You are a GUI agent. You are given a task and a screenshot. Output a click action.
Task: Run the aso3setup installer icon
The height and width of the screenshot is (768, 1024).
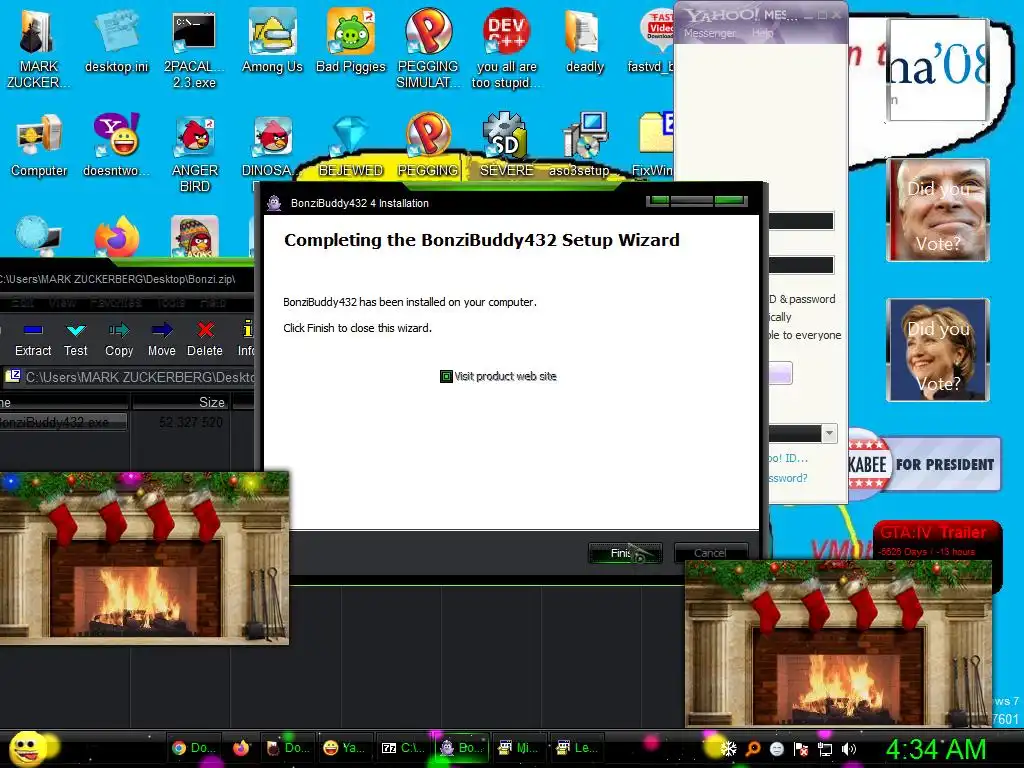579,145
